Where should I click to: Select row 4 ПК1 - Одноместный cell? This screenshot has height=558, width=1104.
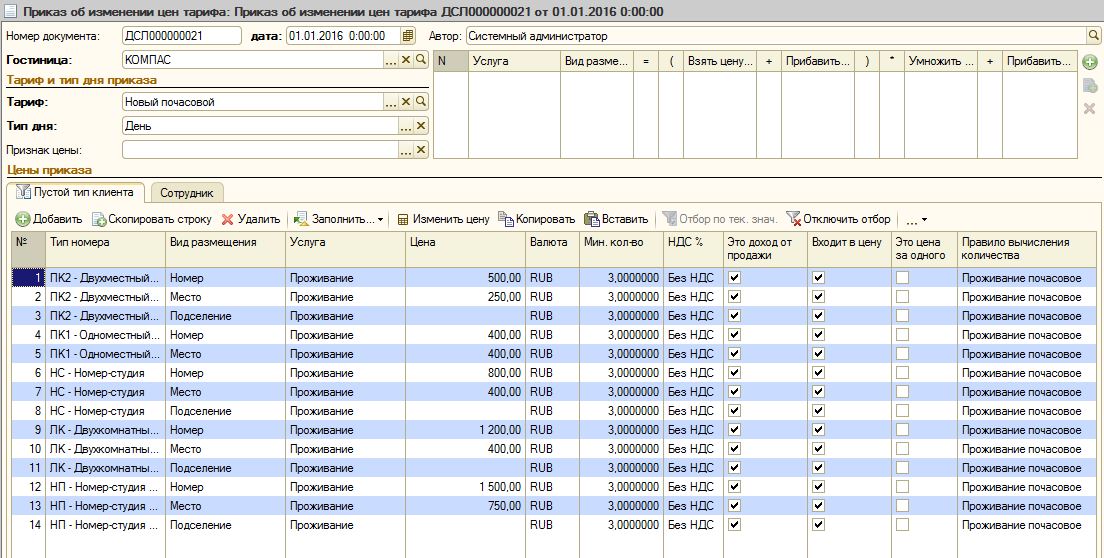[x=106, y=334]
